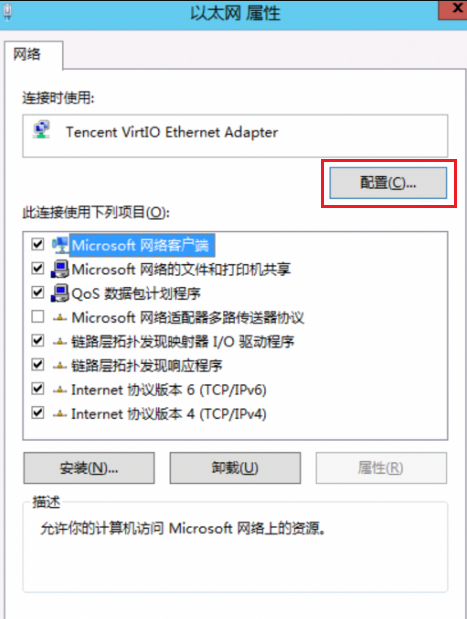Viewport: 467px width, 619px height.
Task: Click the 链路层拓扑发现映射器 I/O 驱动程序 icon
Action: pos(60,342)
